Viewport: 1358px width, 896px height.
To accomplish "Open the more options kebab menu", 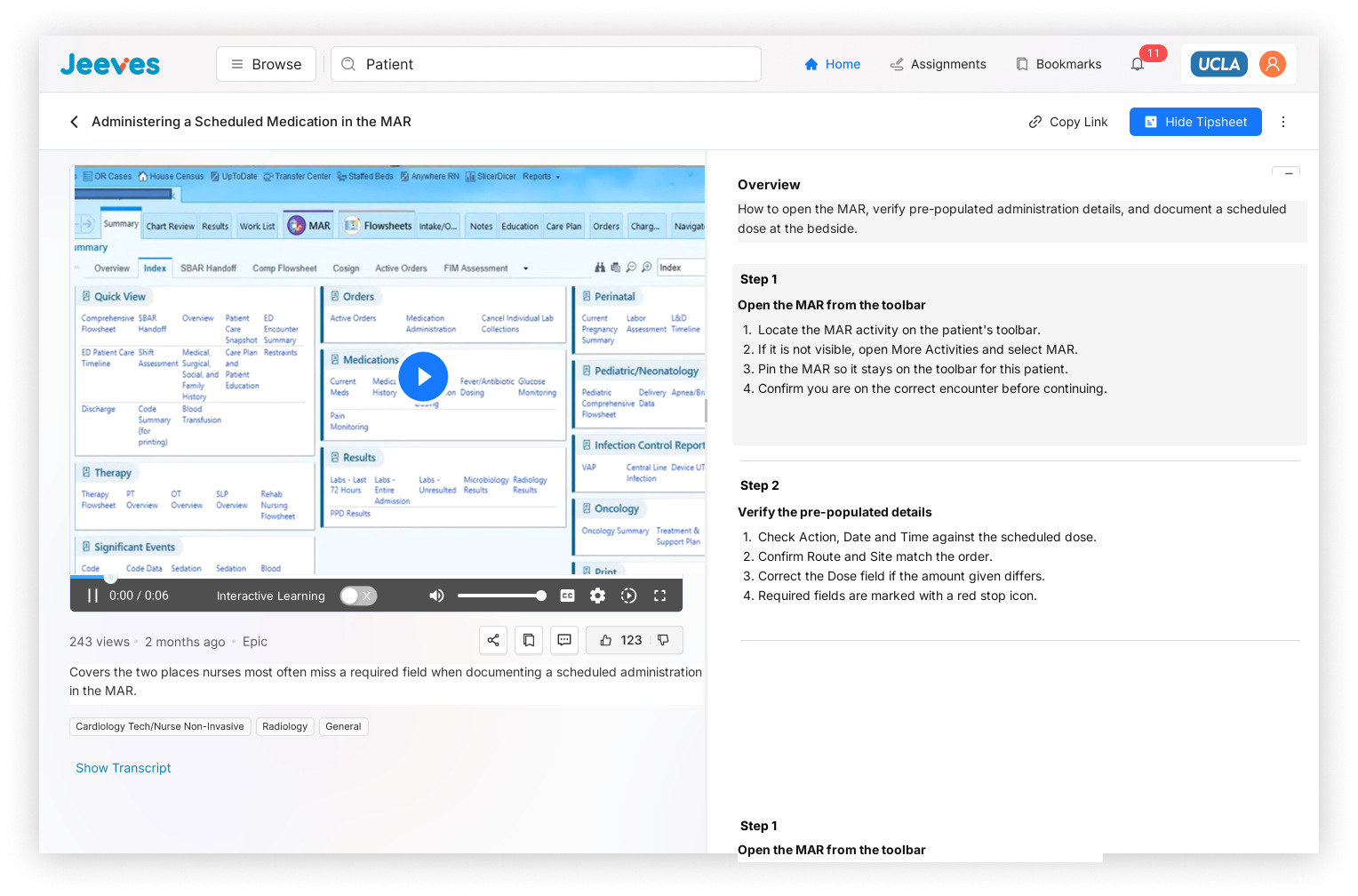I will pos(1282,122).
